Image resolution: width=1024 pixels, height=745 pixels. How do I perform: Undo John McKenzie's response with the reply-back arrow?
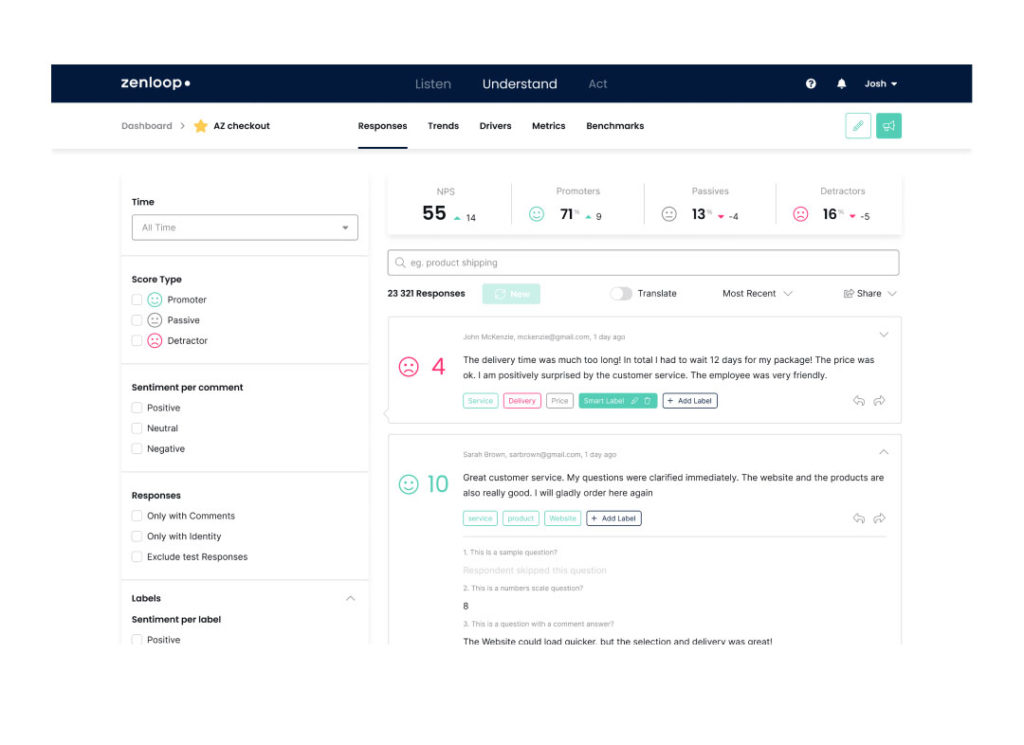pos(858,400)
